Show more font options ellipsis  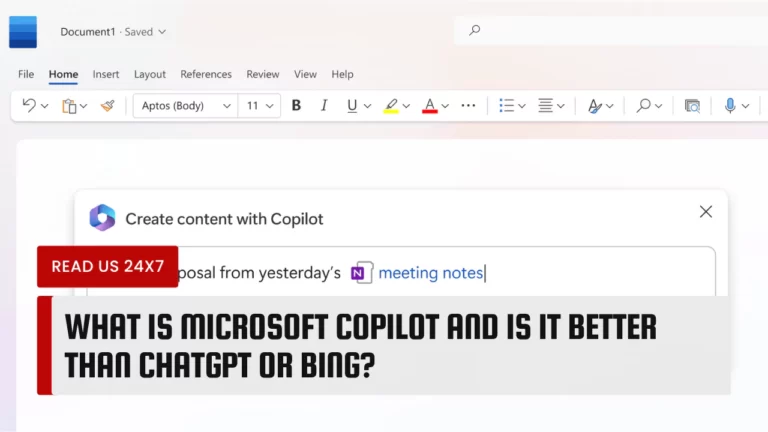pyautogui.click(x=468, y=105)
